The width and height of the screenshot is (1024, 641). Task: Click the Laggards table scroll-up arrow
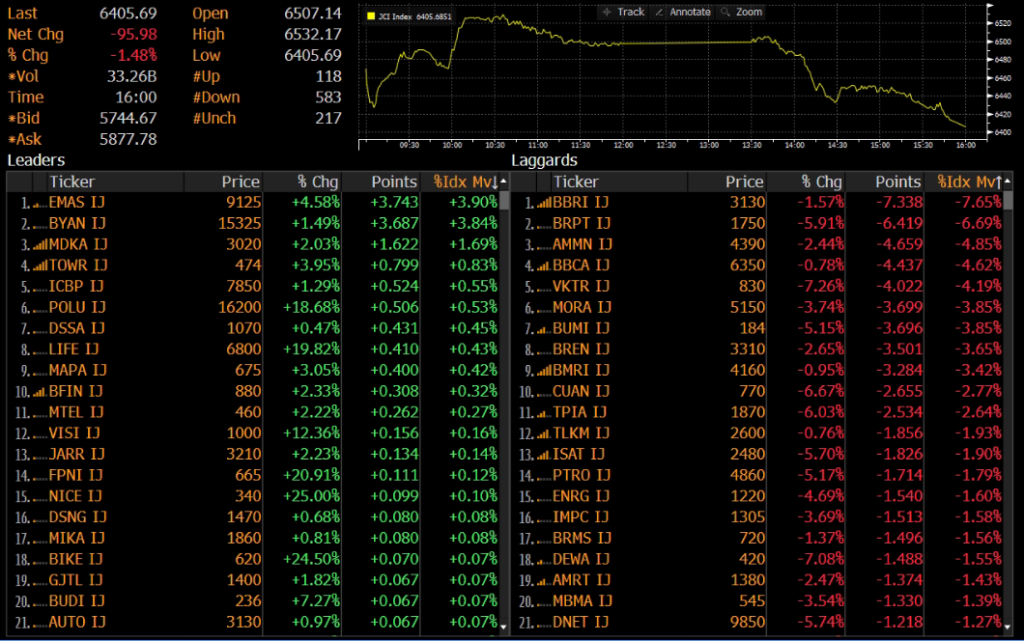(1008, 181)
